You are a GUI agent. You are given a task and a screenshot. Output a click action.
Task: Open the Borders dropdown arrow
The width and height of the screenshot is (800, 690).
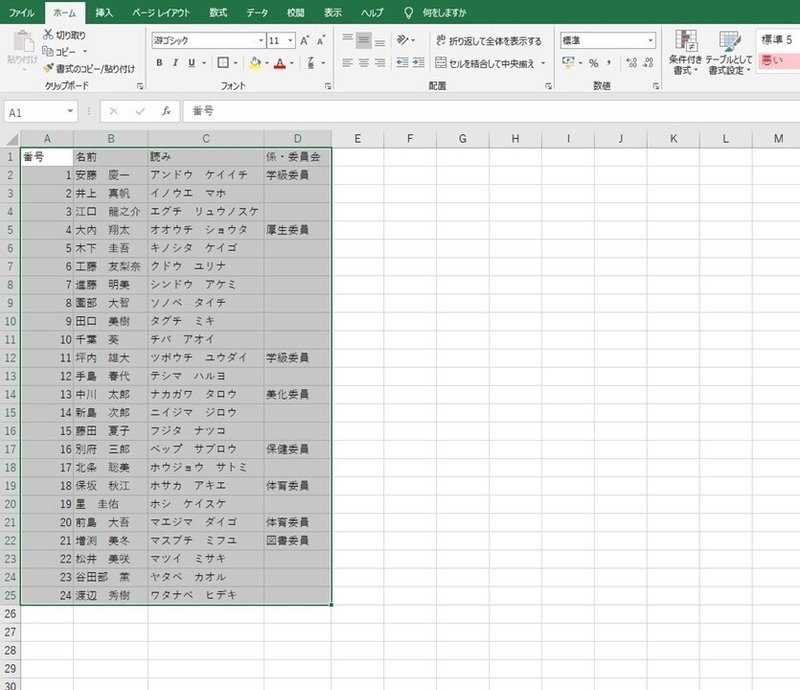coord(236,63)
